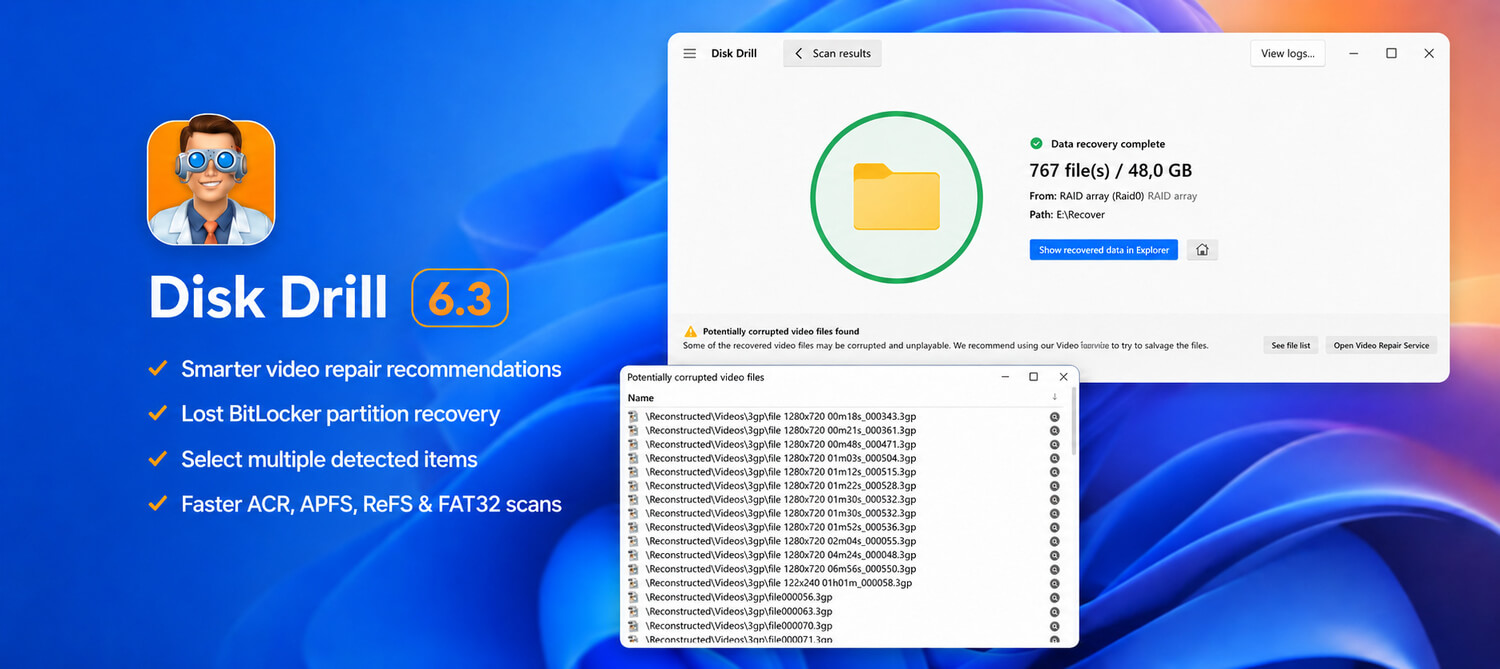This screenshot has width=1500, height=669.
Task: Preview magnifier for 02m04s_000055.3gp
Action: (1054, 542)
